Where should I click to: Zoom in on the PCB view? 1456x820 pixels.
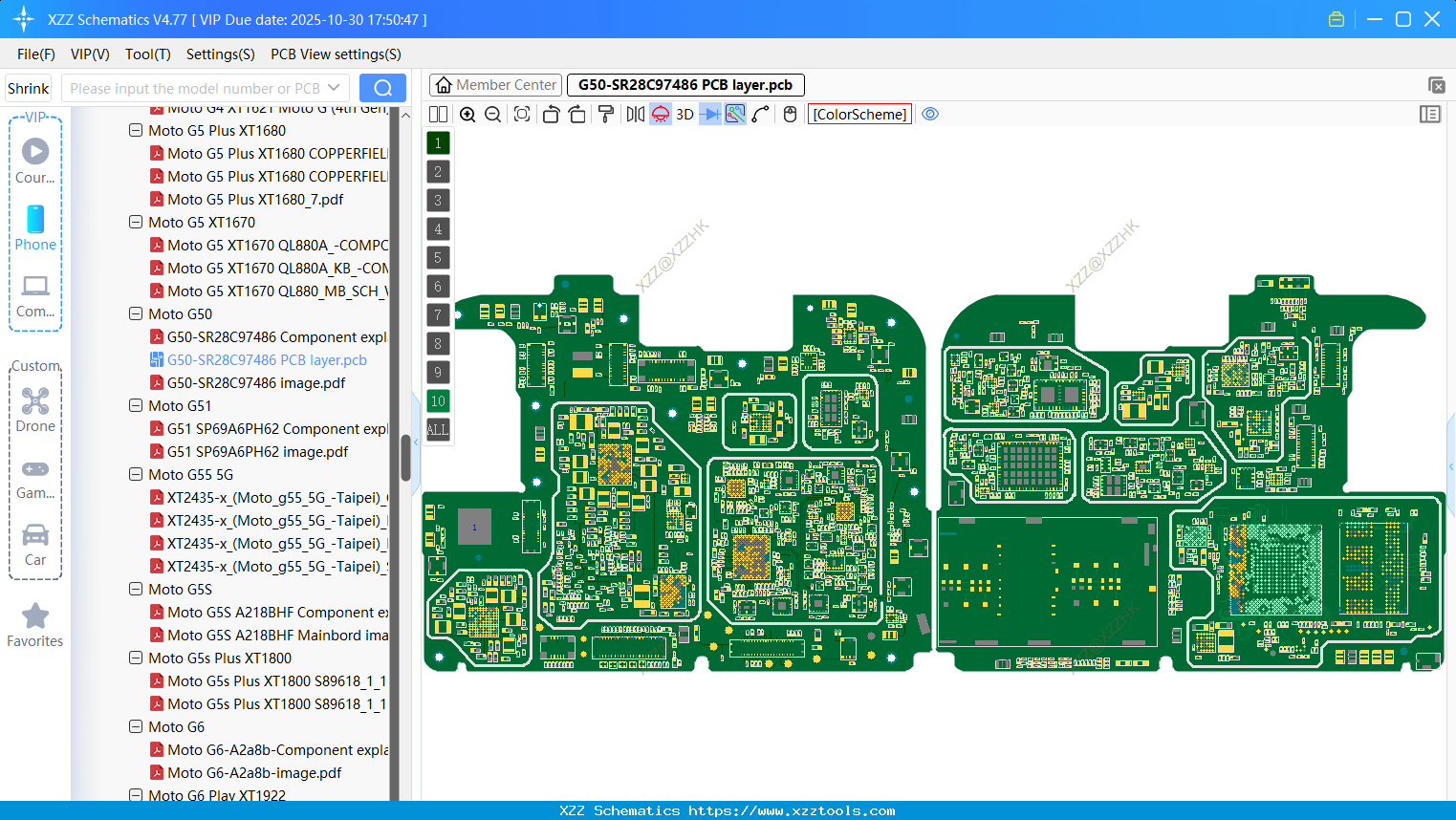pyautogui.click(x=467, y=114)
